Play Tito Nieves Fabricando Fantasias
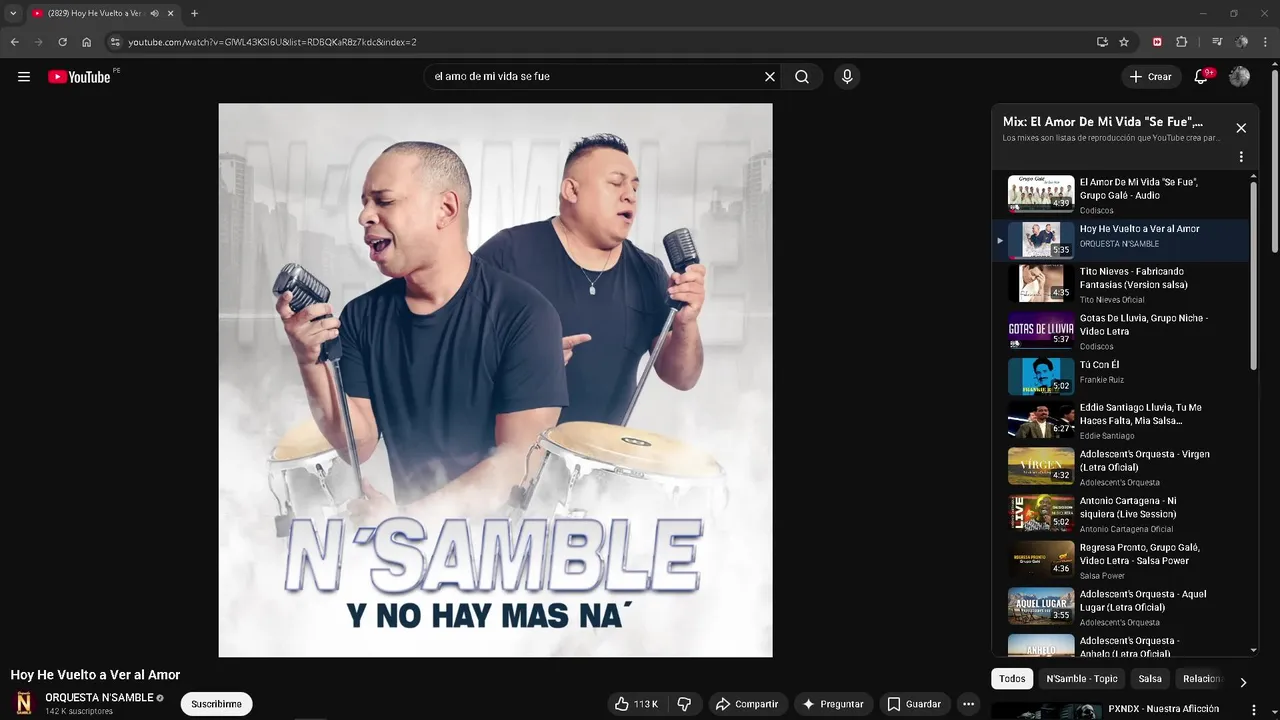 [1120, 285]
